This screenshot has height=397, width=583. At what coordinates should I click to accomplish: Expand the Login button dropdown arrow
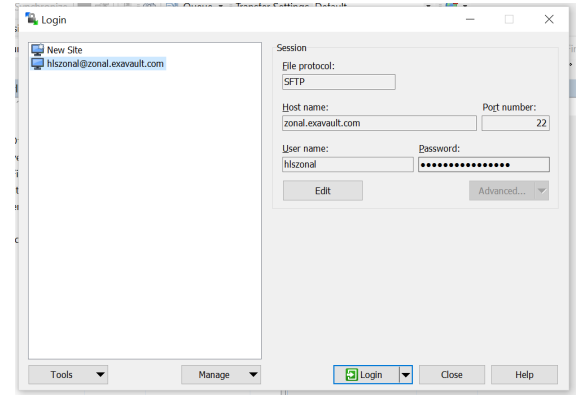pyautogui.click(x=406, y=374)
